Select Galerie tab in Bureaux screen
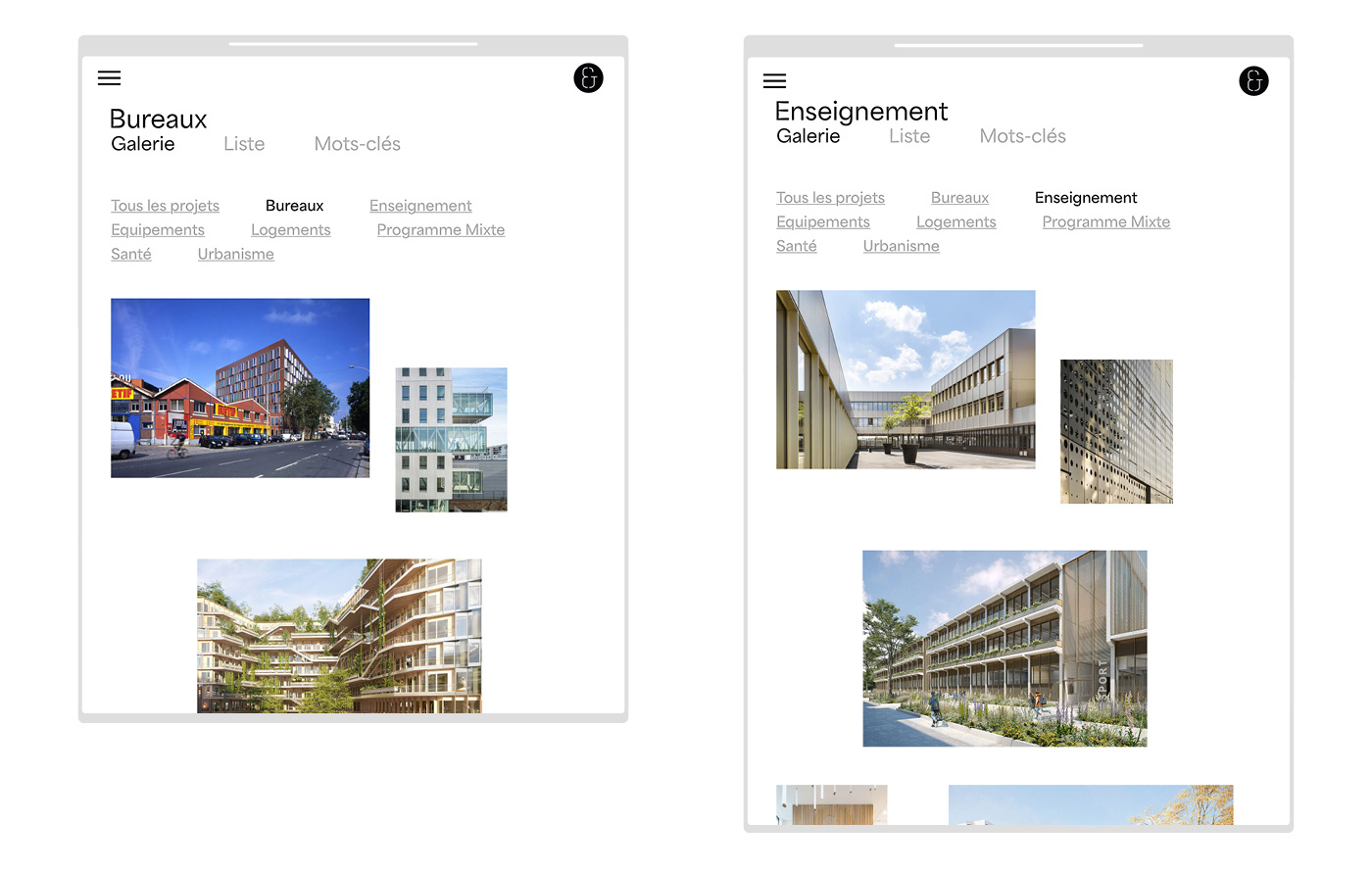Viewport: 1372px width, 872px height. click(143, 144)
